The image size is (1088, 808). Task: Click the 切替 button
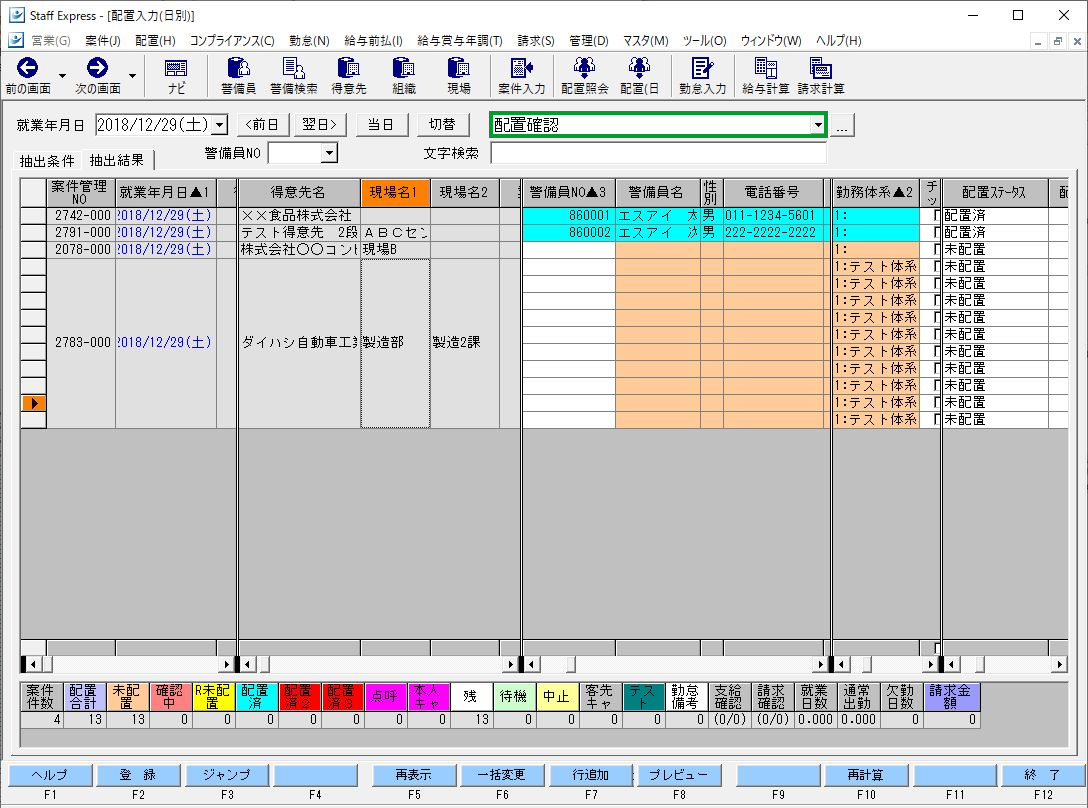click(x=442, y=125)
